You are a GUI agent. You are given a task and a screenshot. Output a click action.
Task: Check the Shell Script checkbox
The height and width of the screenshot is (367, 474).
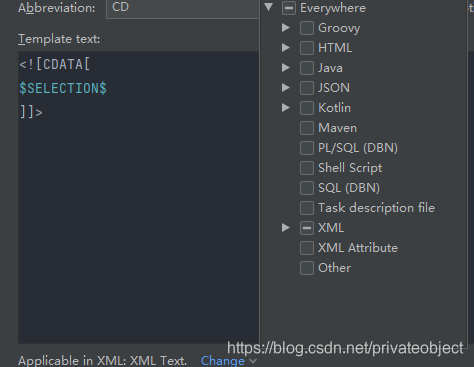coord(307,168)
